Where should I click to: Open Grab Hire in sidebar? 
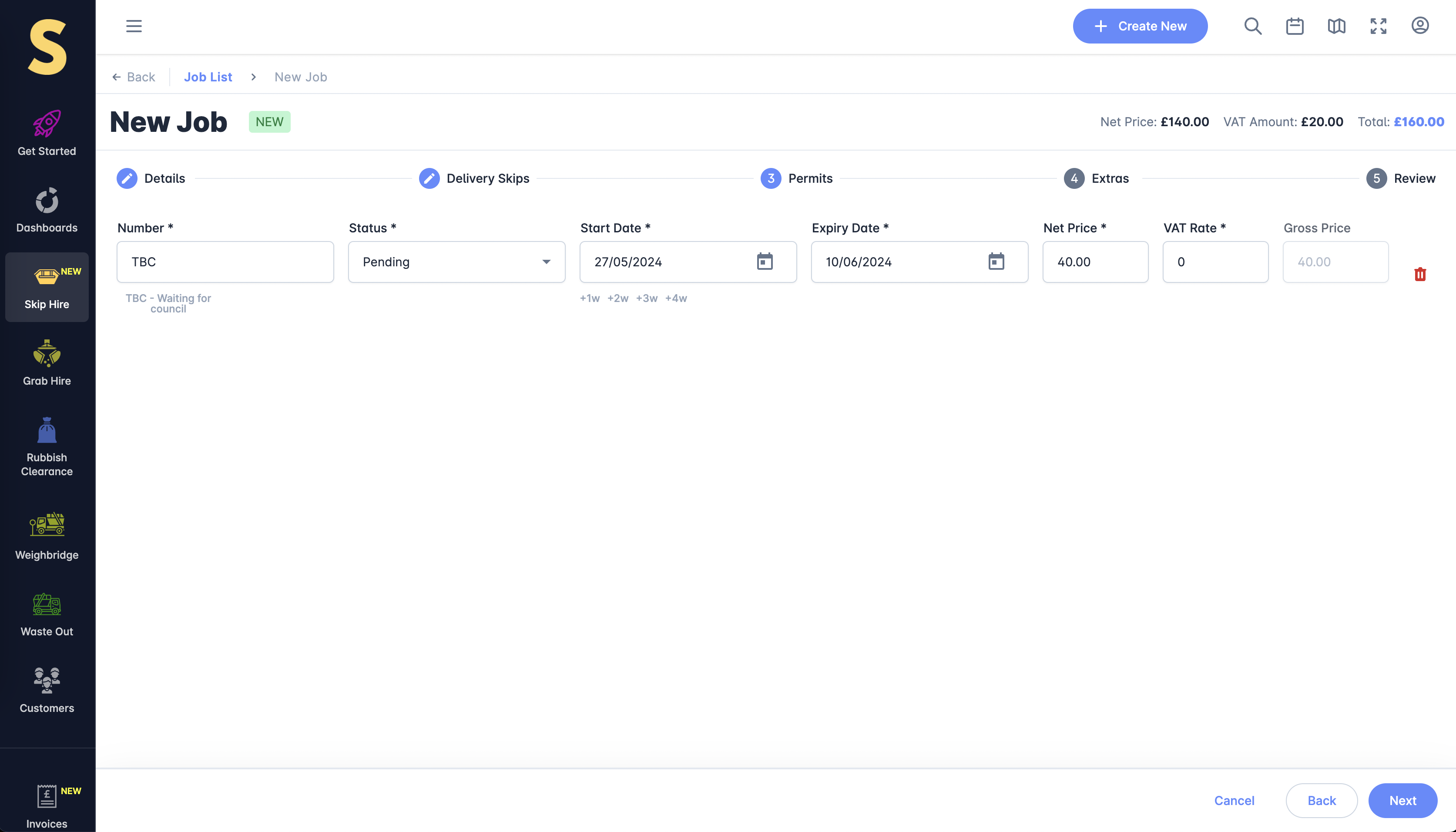point(47,363)
